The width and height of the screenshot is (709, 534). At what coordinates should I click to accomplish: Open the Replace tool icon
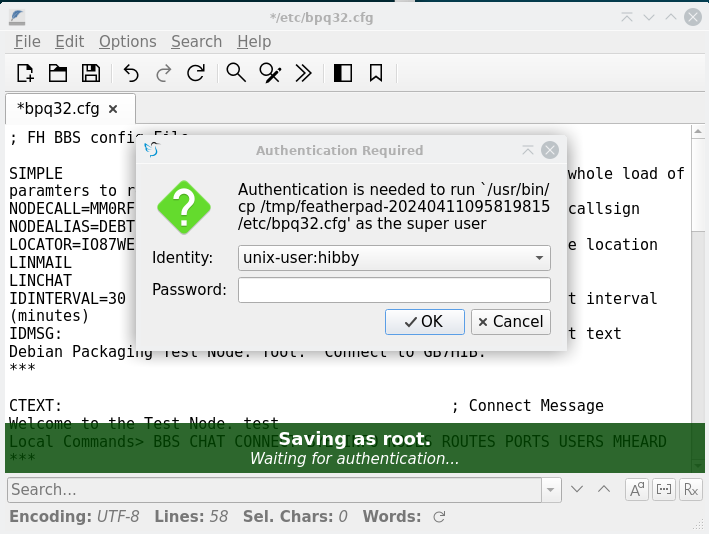pyautogui.click(x=269, y=72)
